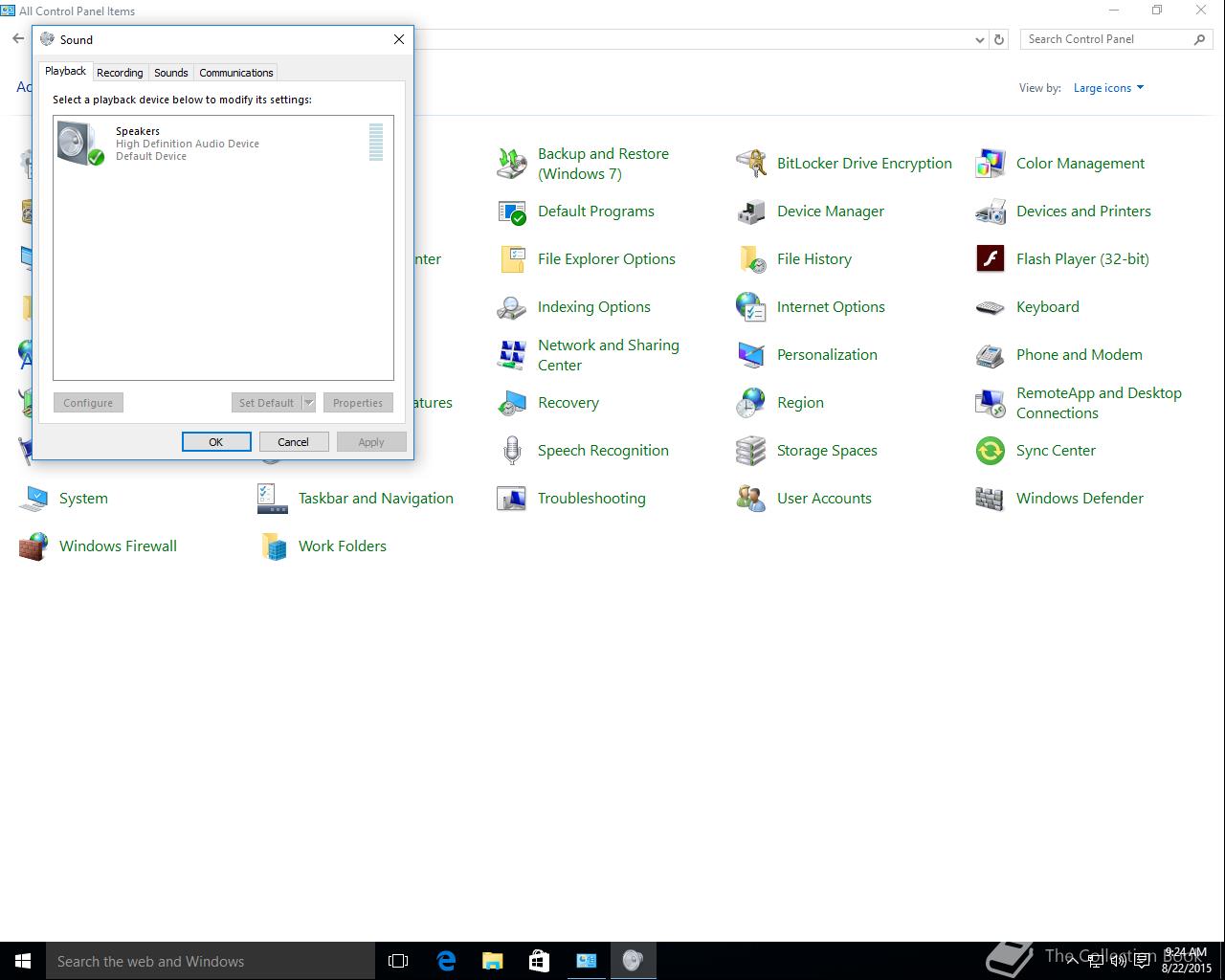Switch to the Playback tab
The height and width of the screenshot is (980, 1225).
[x=65, y=71]
